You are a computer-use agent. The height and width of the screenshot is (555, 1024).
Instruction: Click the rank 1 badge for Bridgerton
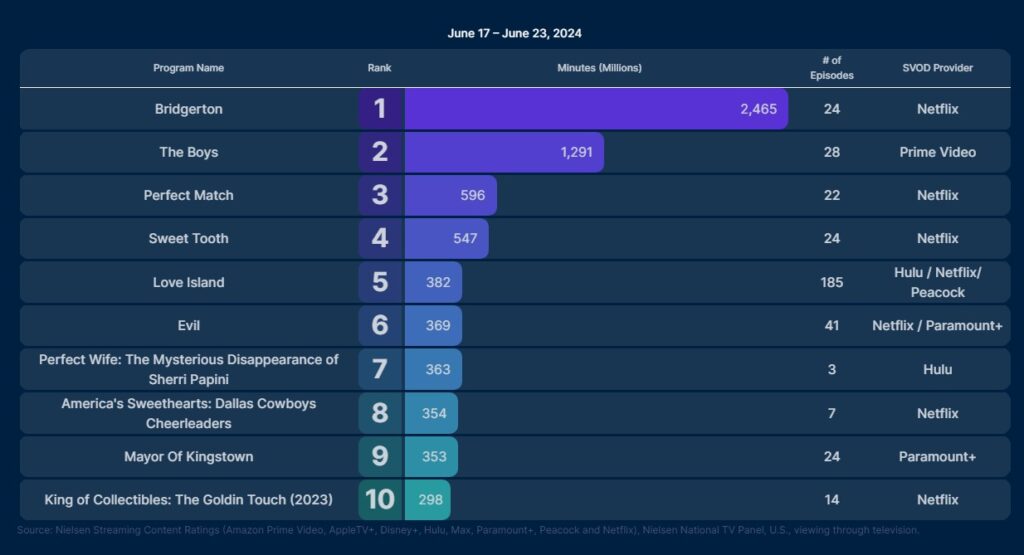(380, 109)
